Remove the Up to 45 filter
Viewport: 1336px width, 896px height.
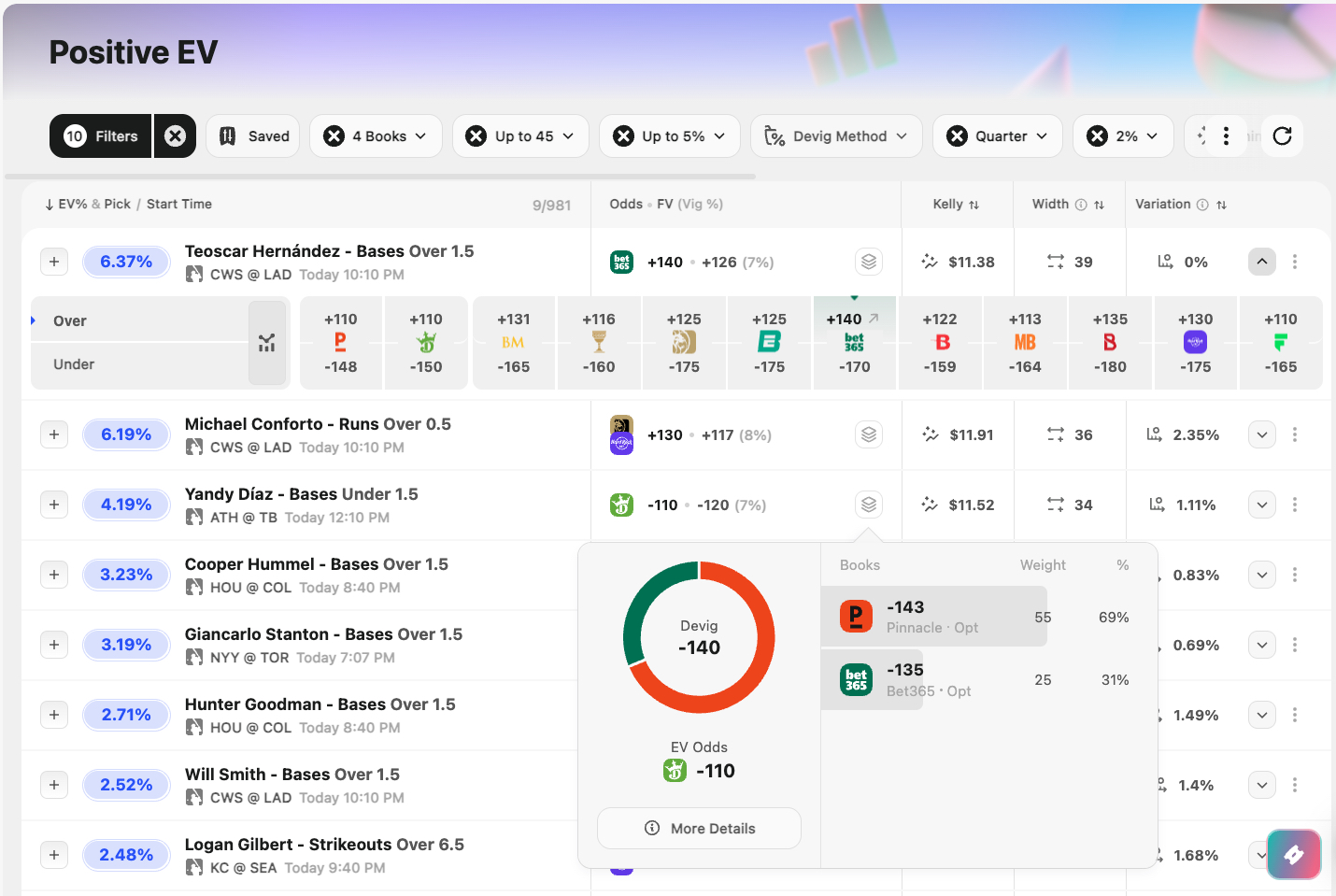point(476,136)
